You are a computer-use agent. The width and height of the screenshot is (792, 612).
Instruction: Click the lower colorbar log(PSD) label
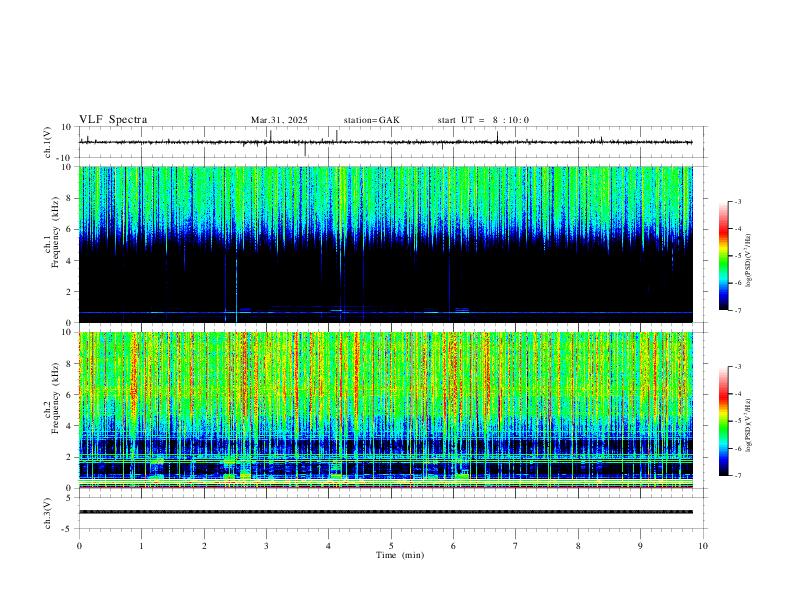(x=750, y=425)
